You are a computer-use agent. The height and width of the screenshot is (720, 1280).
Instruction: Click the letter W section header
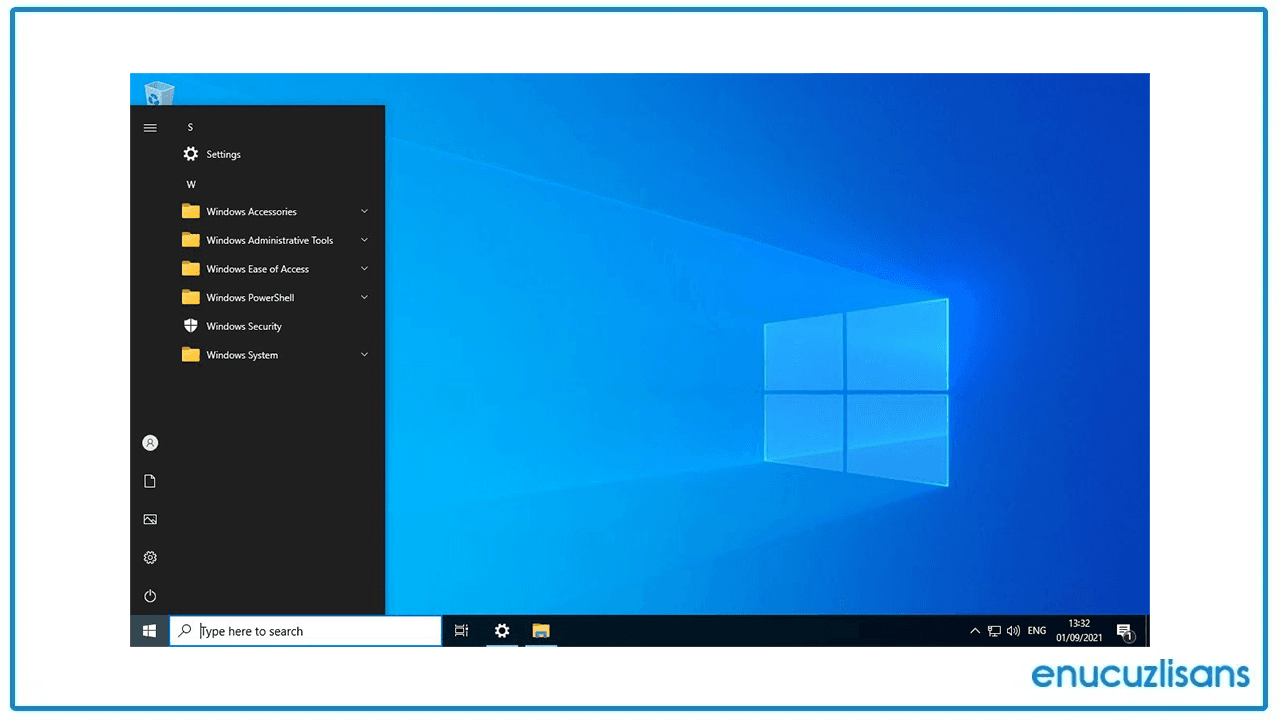click(x=191, y=184)
